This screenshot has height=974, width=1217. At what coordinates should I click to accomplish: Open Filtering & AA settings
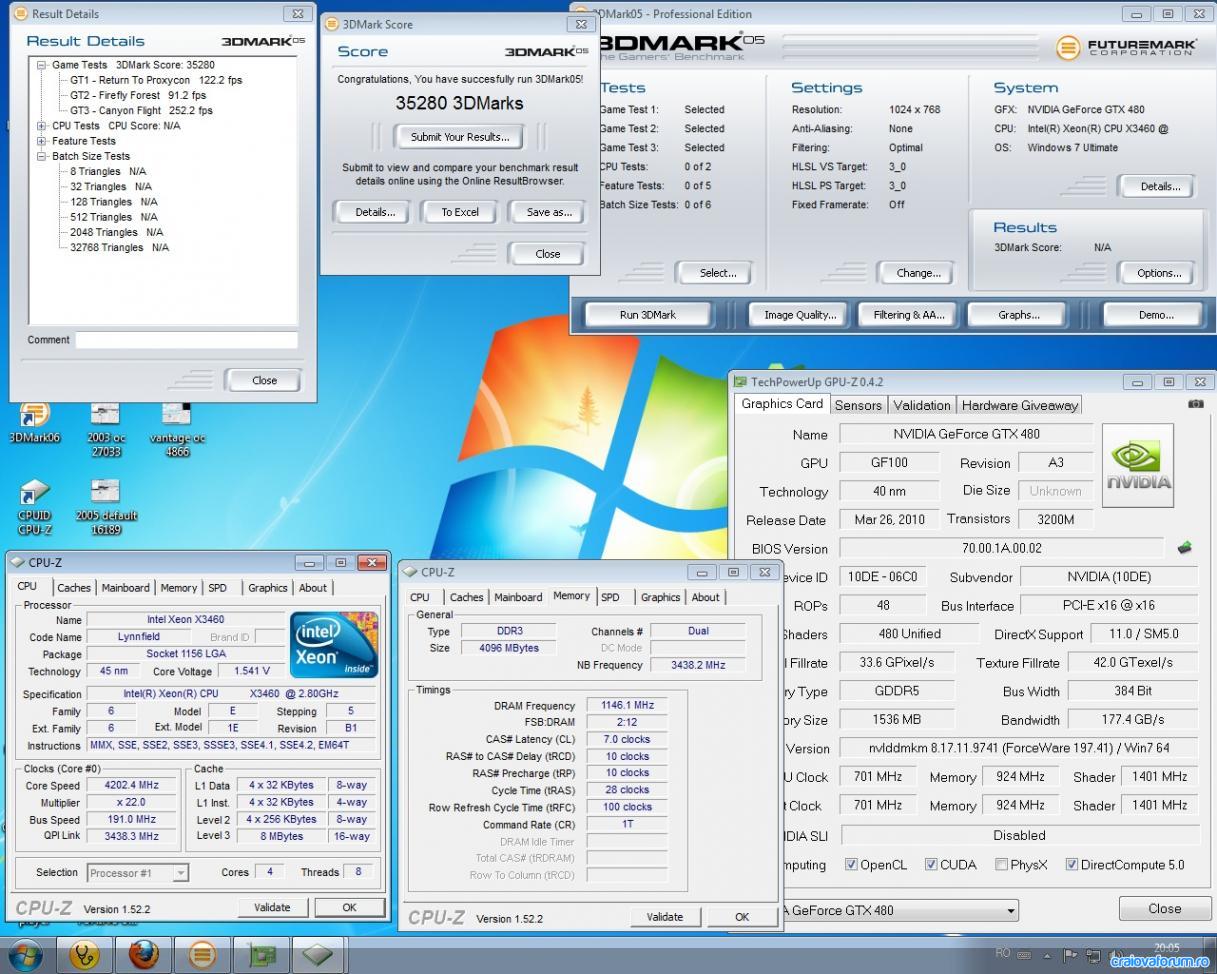pos(909,315)
